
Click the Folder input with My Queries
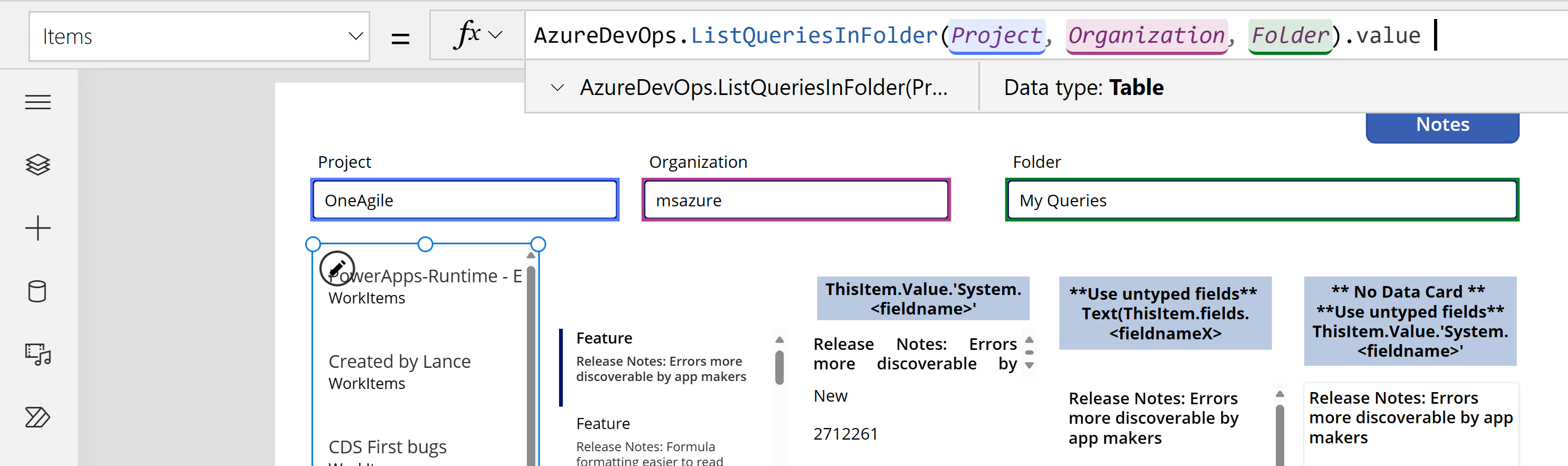click(1261, 201)
